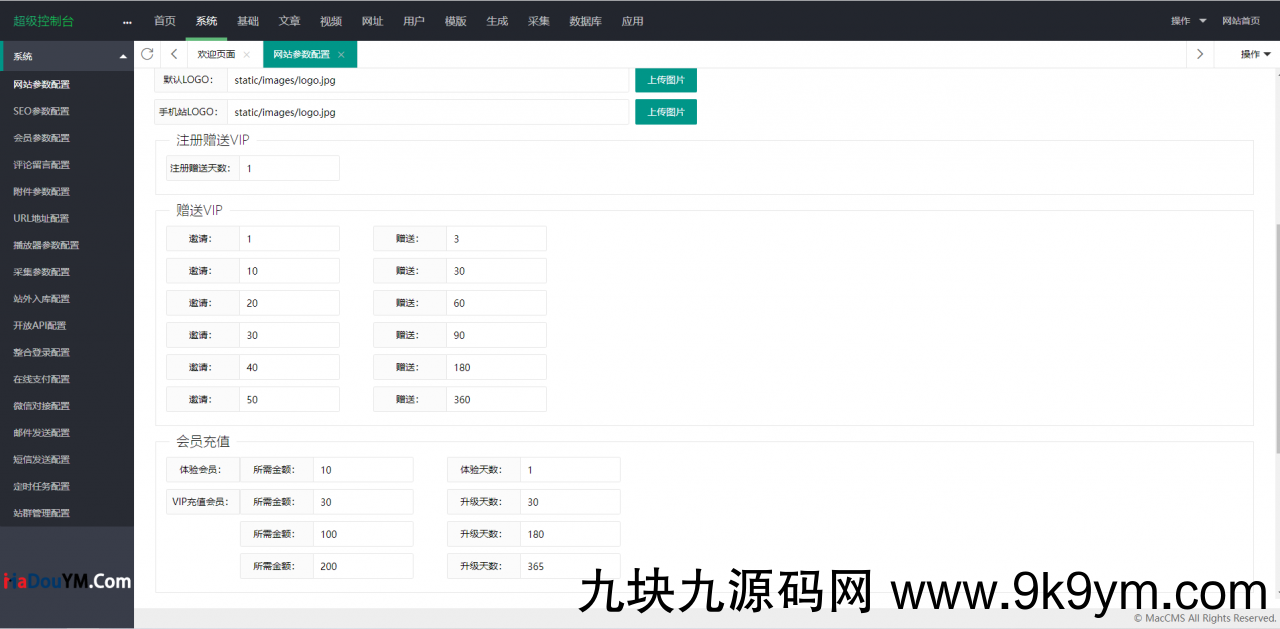Click the left chevron to scroll tabs
The image size is (1280, 629).
[x=174, y=54]
